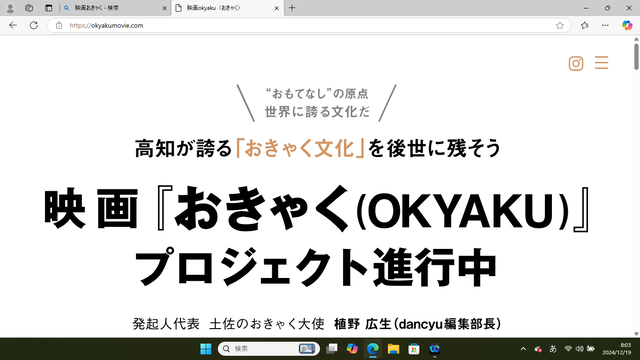Open the Favorites list button
The width and height of the screenshot is (640, 360).
point(584,25)
